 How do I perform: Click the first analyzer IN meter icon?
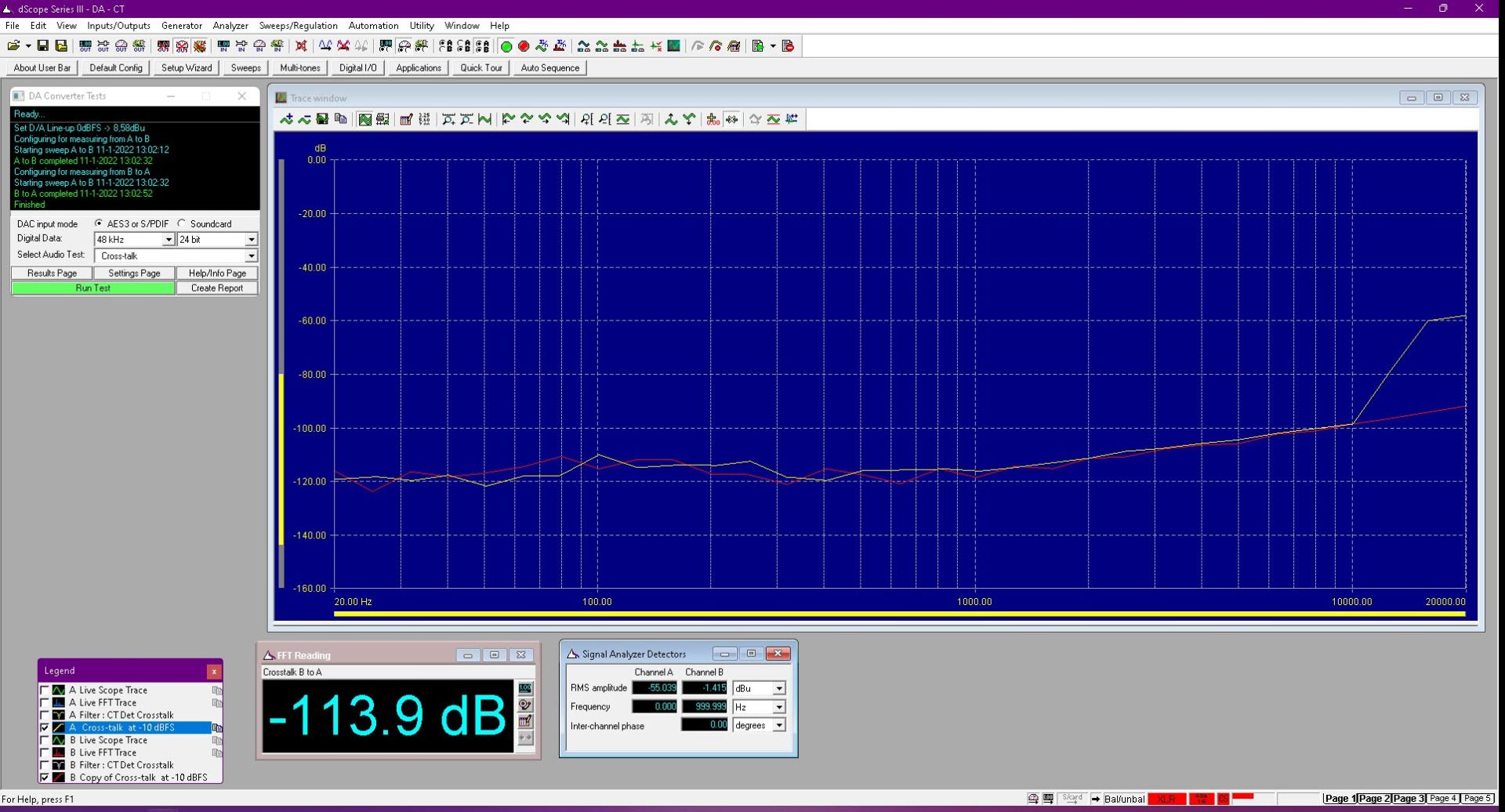(223, 46)
